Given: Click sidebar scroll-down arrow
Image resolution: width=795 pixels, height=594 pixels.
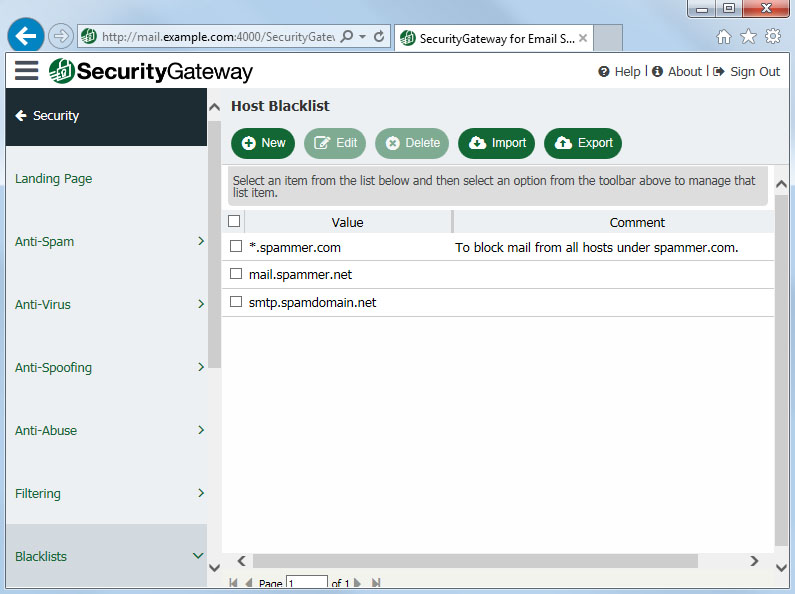Looking at the screenshot, I should click(214, 567).
